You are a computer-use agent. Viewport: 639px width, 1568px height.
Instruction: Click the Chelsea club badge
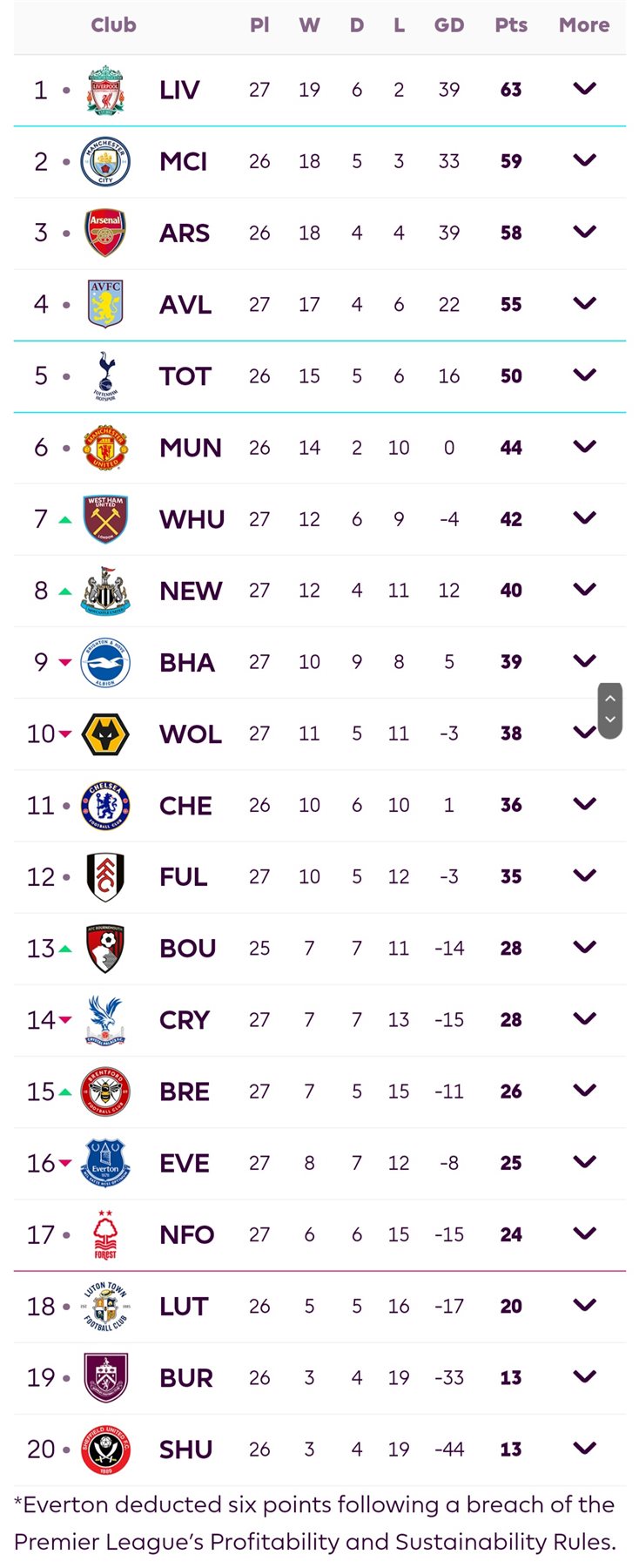105,805
